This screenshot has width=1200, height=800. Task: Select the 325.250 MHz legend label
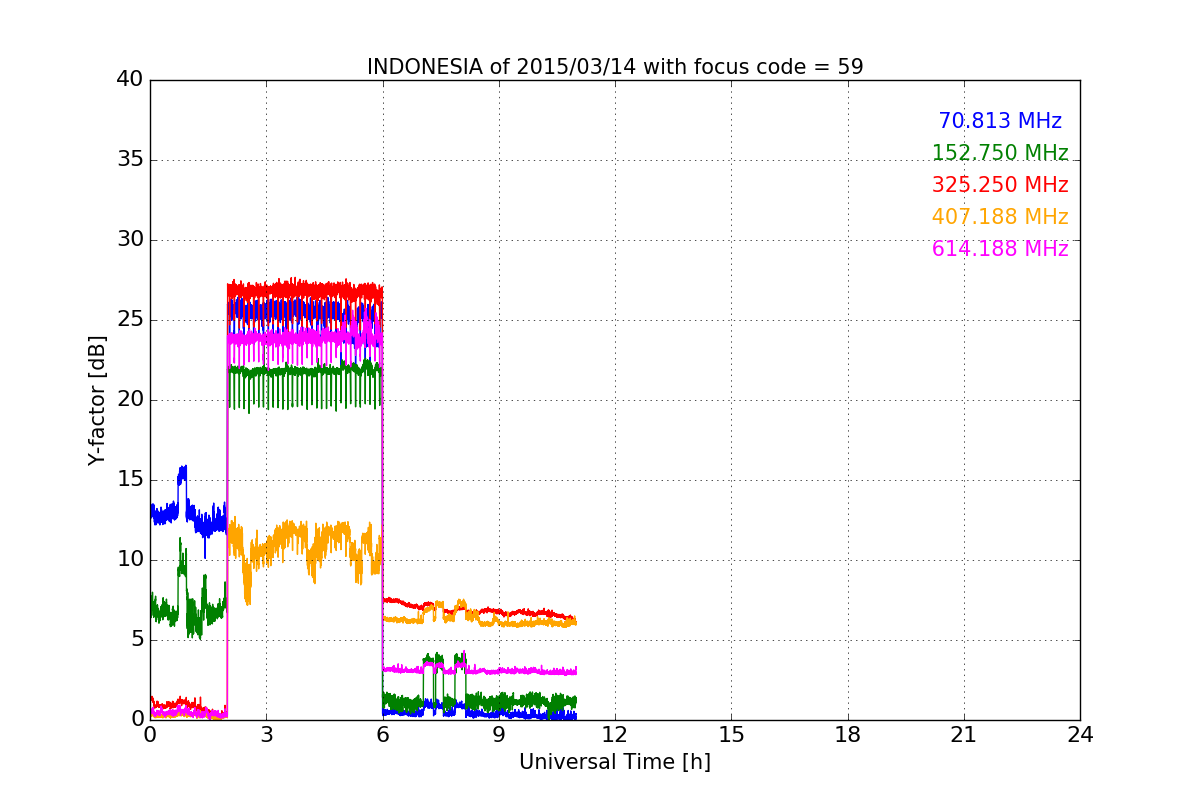1000,185
